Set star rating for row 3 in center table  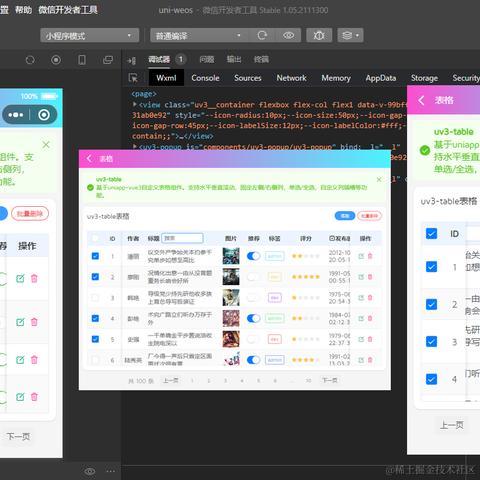pyautogui.click(x=306, y=298)
